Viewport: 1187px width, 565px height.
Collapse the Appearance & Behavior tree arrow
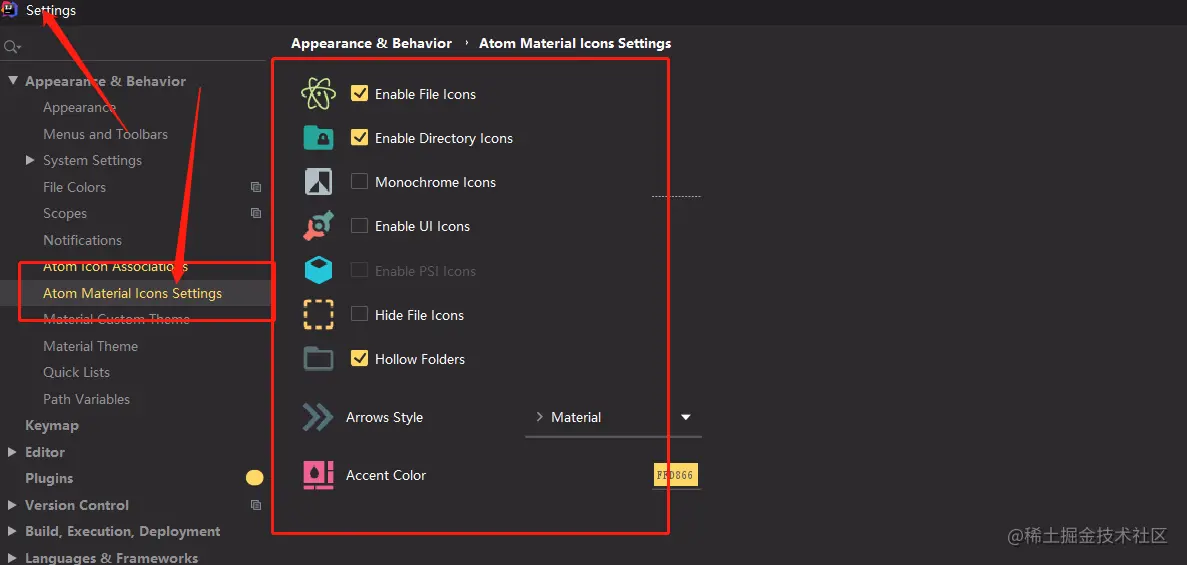[13, 80]
